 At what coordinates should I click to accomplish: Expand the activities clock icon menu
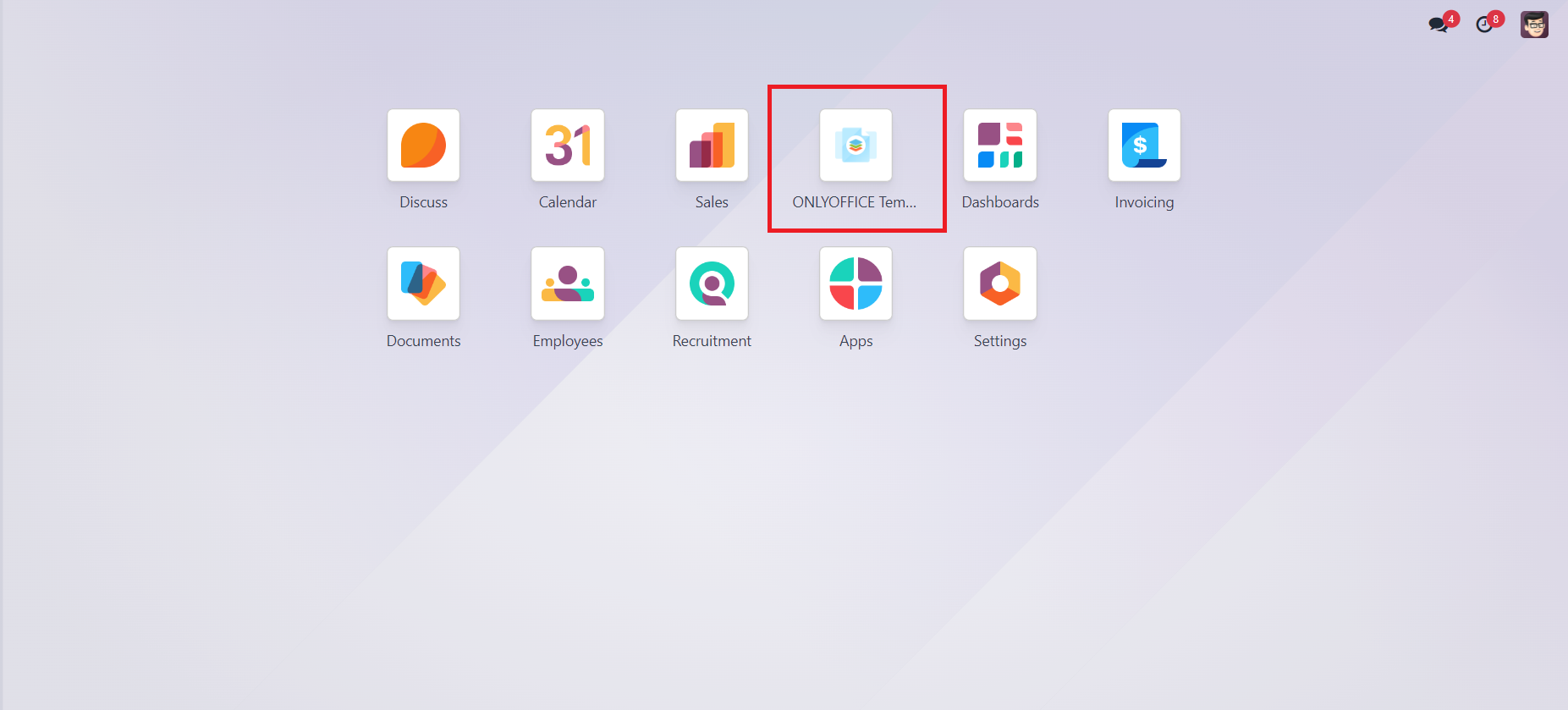(x=1484, y=25)
